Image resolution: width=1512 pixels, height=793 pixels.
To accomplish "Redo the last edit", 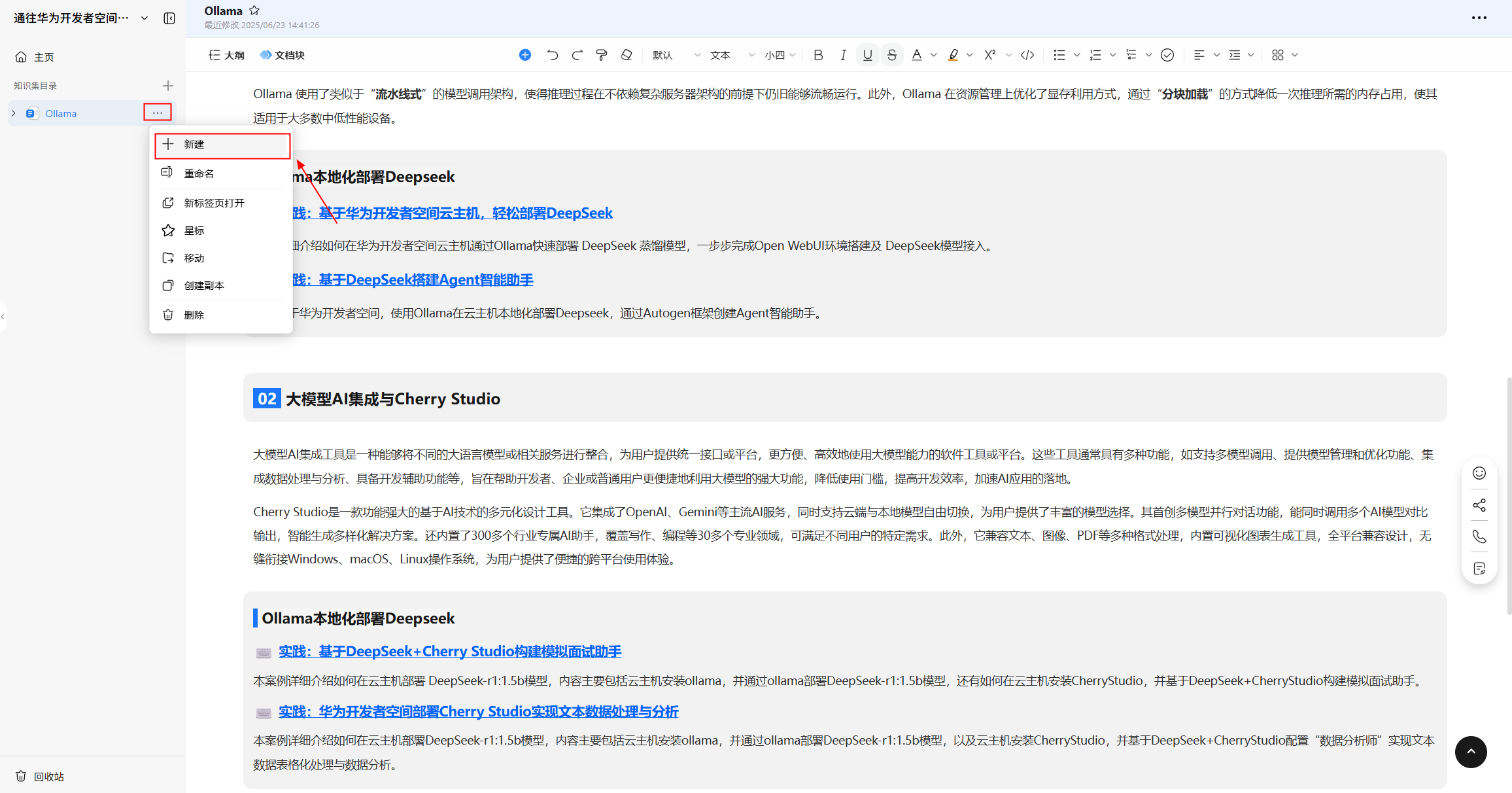I will tap(577, 55).
